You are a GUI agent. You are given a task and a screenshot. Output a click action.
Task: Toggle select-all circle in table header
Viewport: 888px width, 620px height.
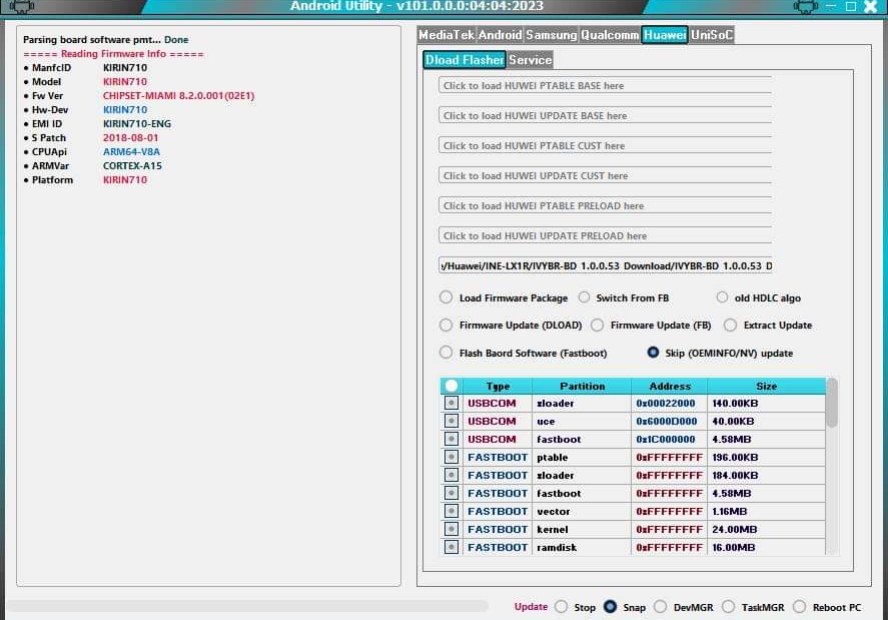click(x=451, y=386)
